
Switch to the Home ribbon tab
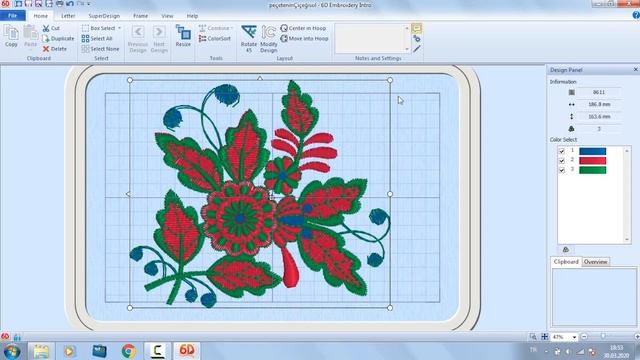[40, 16]
